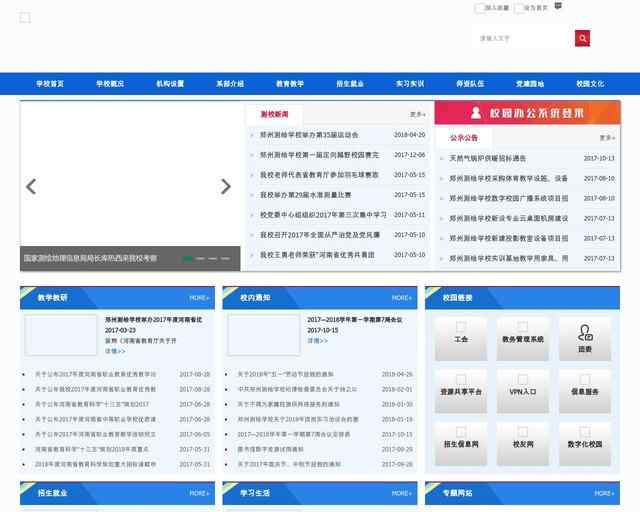
Task: Click the 团委 quick link tile
Action: [585, 339]
